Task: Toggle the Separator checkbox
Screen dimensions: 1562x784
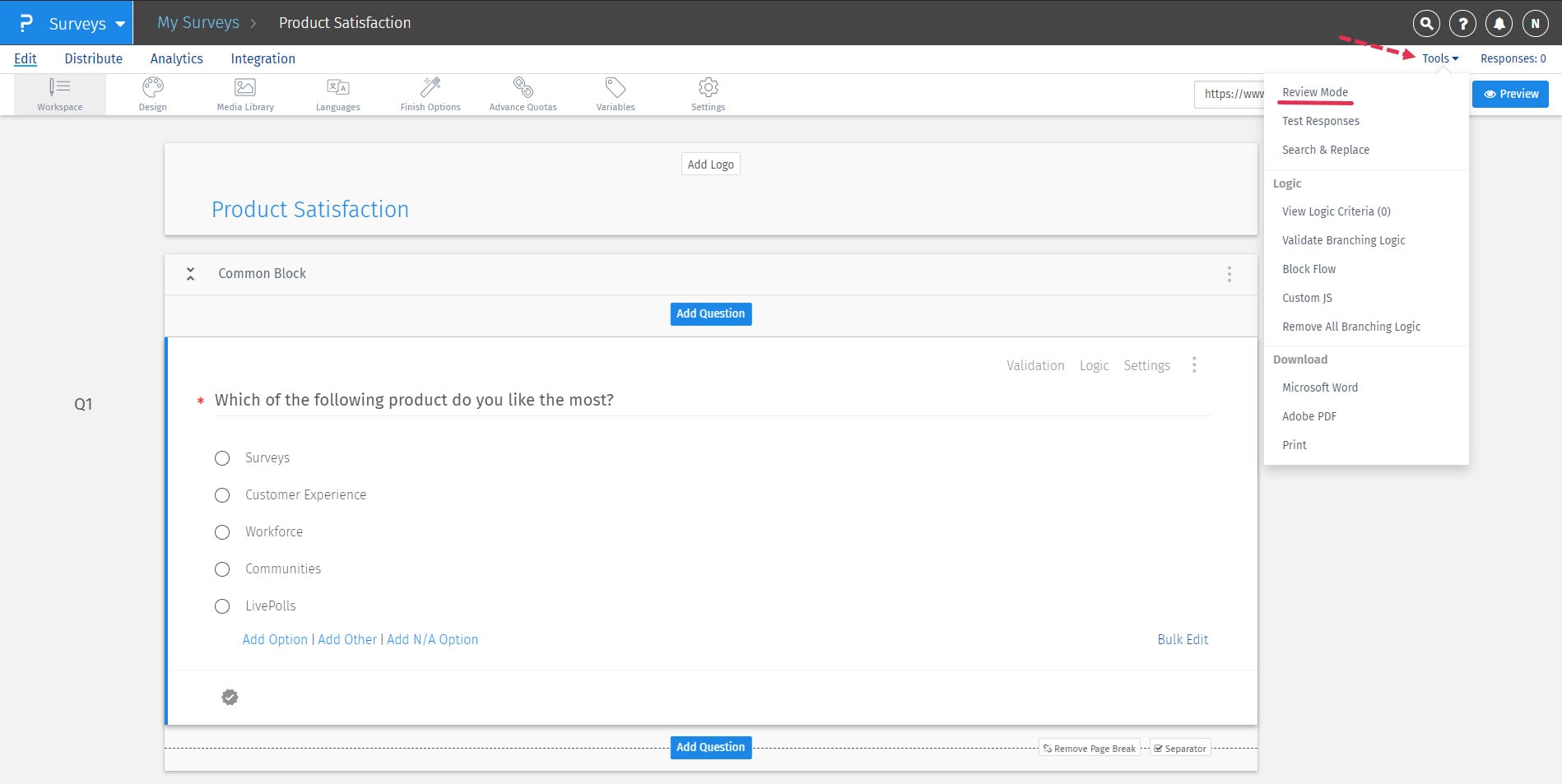Action: 1159,748
